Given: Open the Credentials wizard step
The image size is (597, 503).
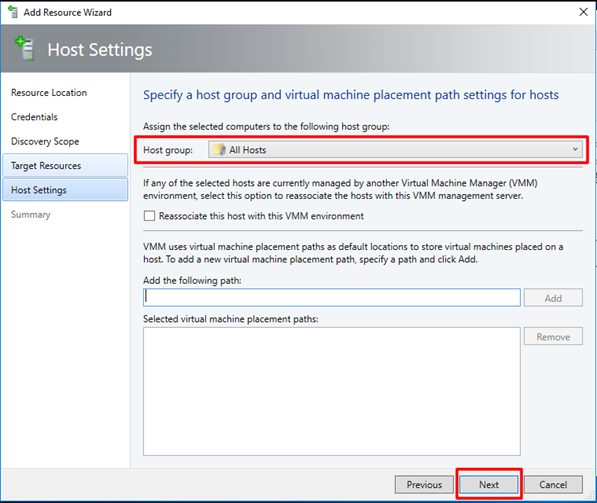Looking at the screenshot, I should (x=34, y=117).
